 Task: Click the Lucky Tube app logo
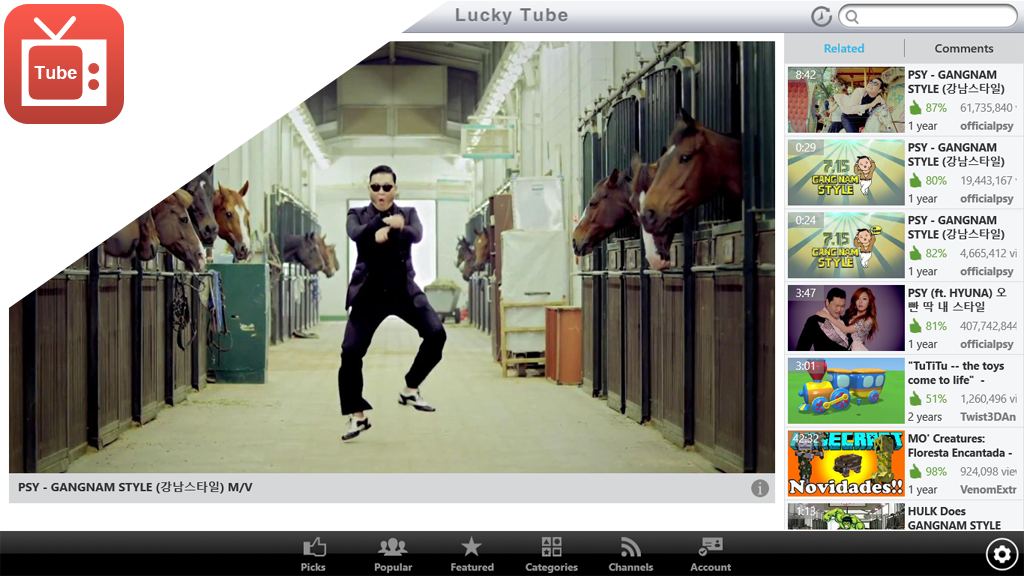(x=64, y=64)
